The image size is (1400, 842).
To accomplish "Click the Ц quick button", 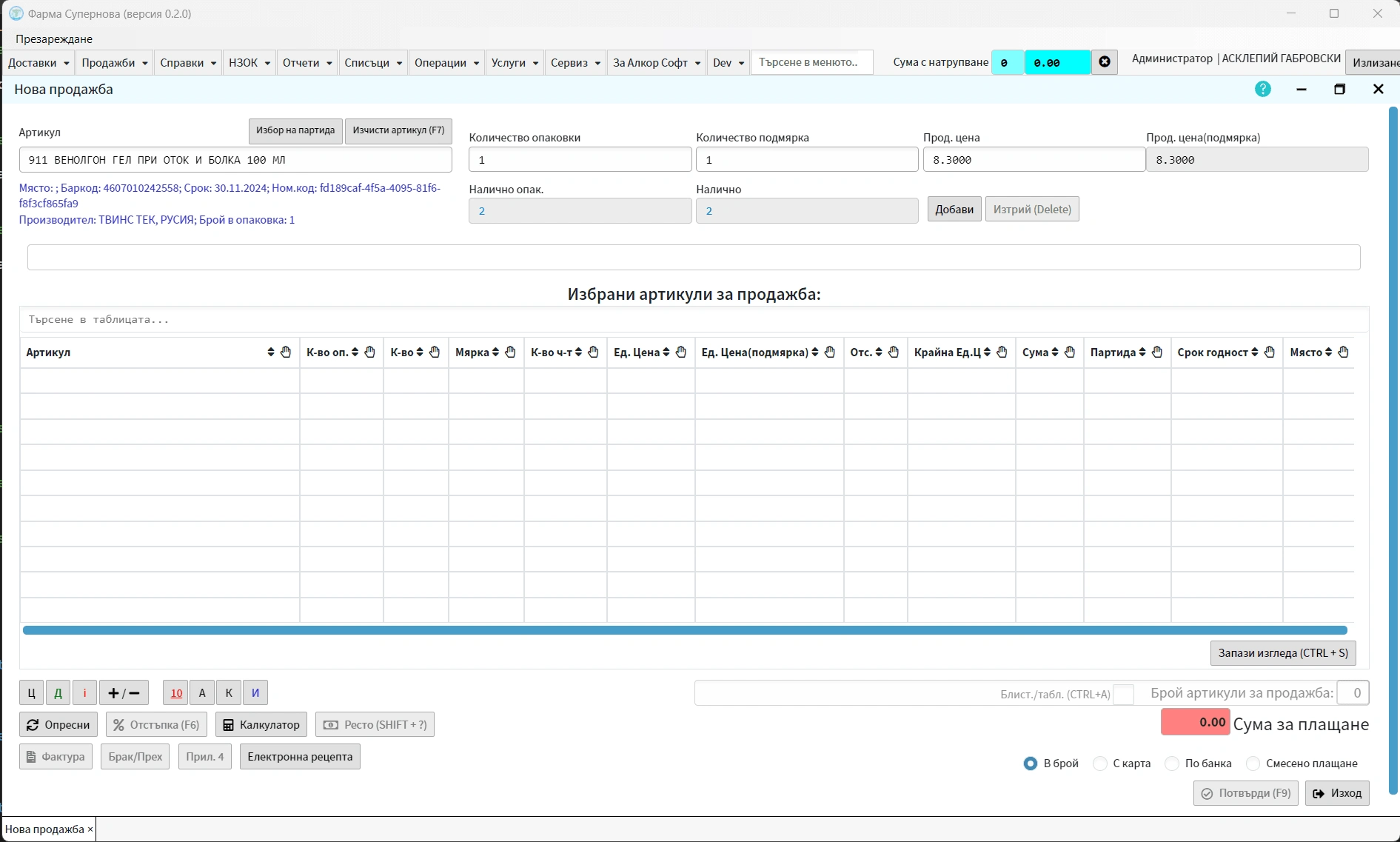I will 31,693.
